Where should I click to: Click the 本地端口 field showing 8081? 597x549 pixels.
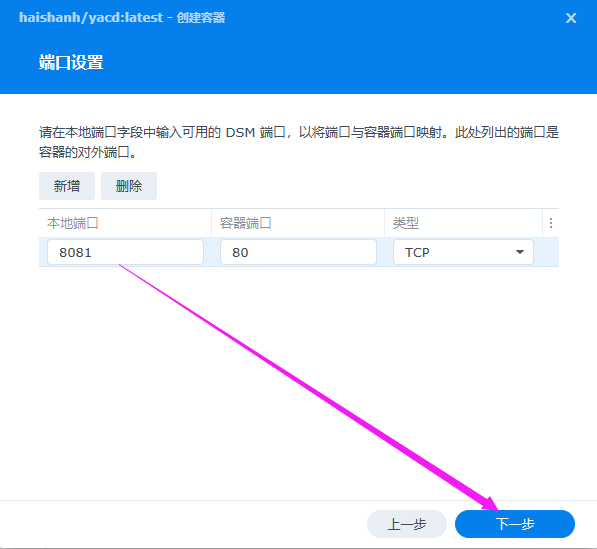(x=125, y=252)
